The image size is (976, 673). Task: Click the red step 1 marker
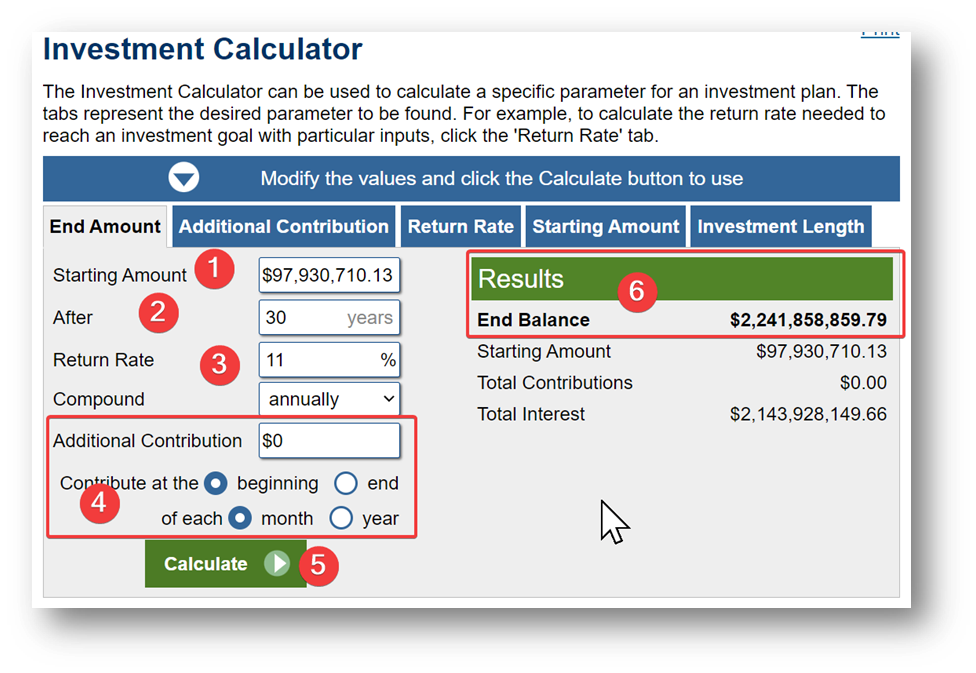214,271
